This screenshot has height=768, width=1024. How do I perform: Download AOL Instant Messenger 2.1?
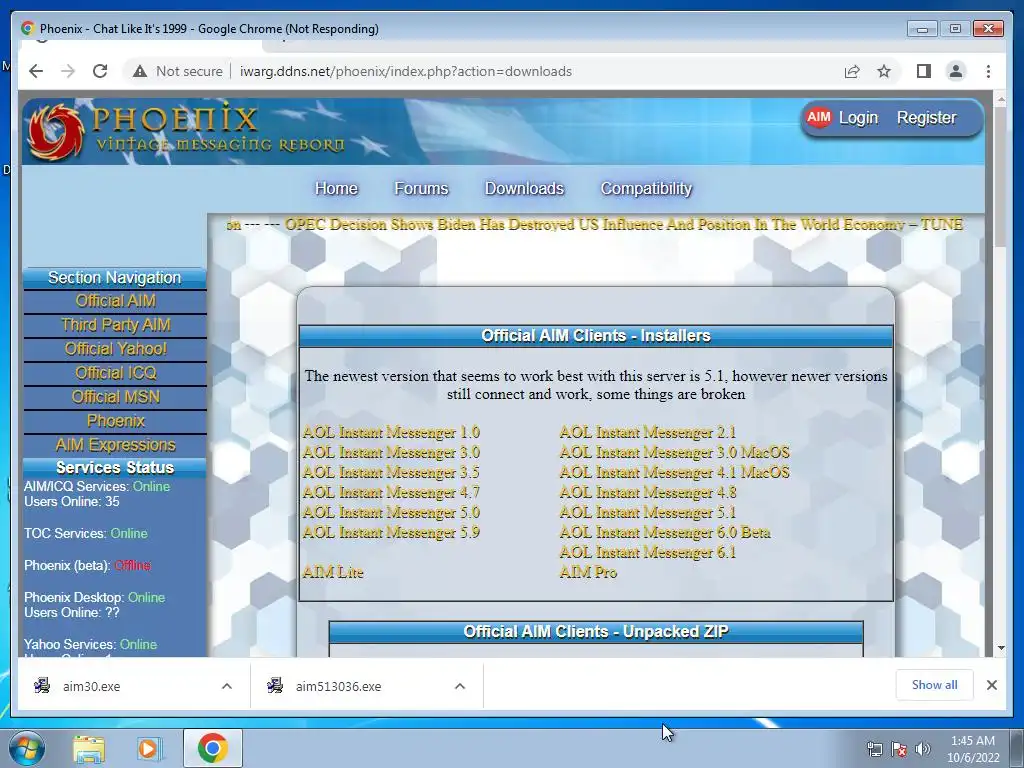[647, 432]
